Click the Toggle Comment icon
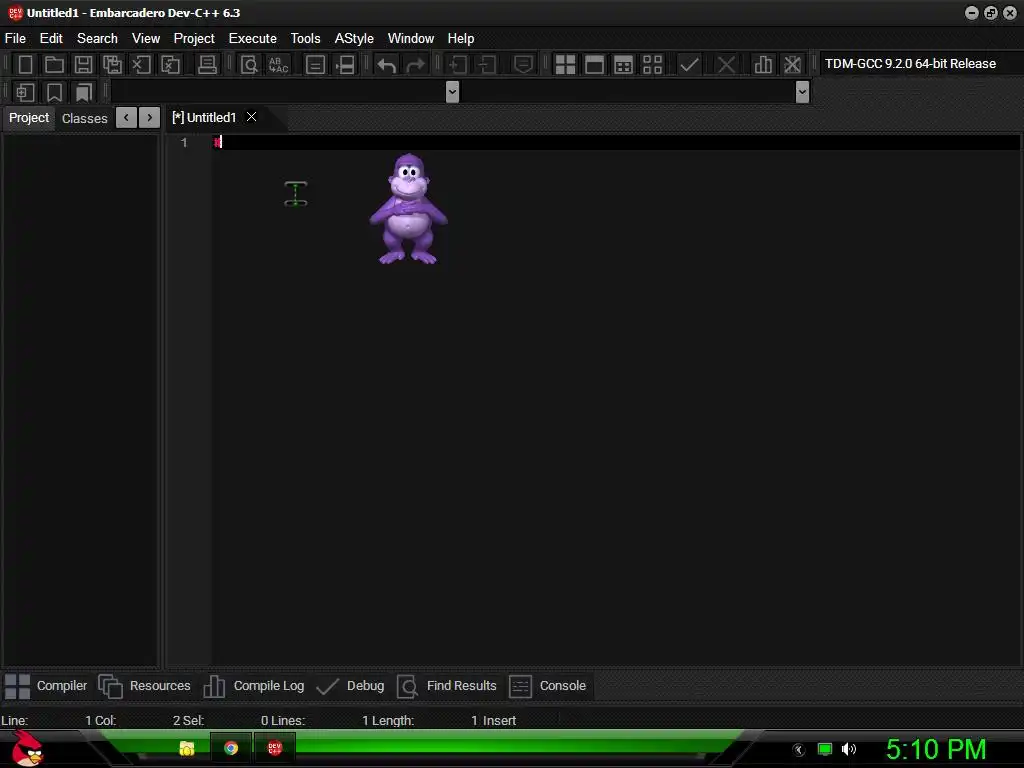This screenshot has height=768, width=1024. [x=523, y=64]
